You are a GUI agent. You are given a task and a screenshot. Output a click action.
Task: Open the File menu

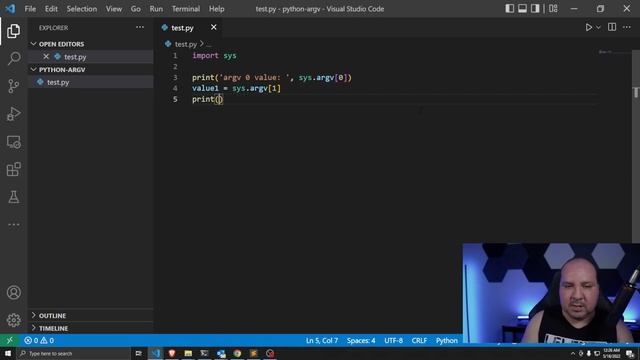pos(30,9)
